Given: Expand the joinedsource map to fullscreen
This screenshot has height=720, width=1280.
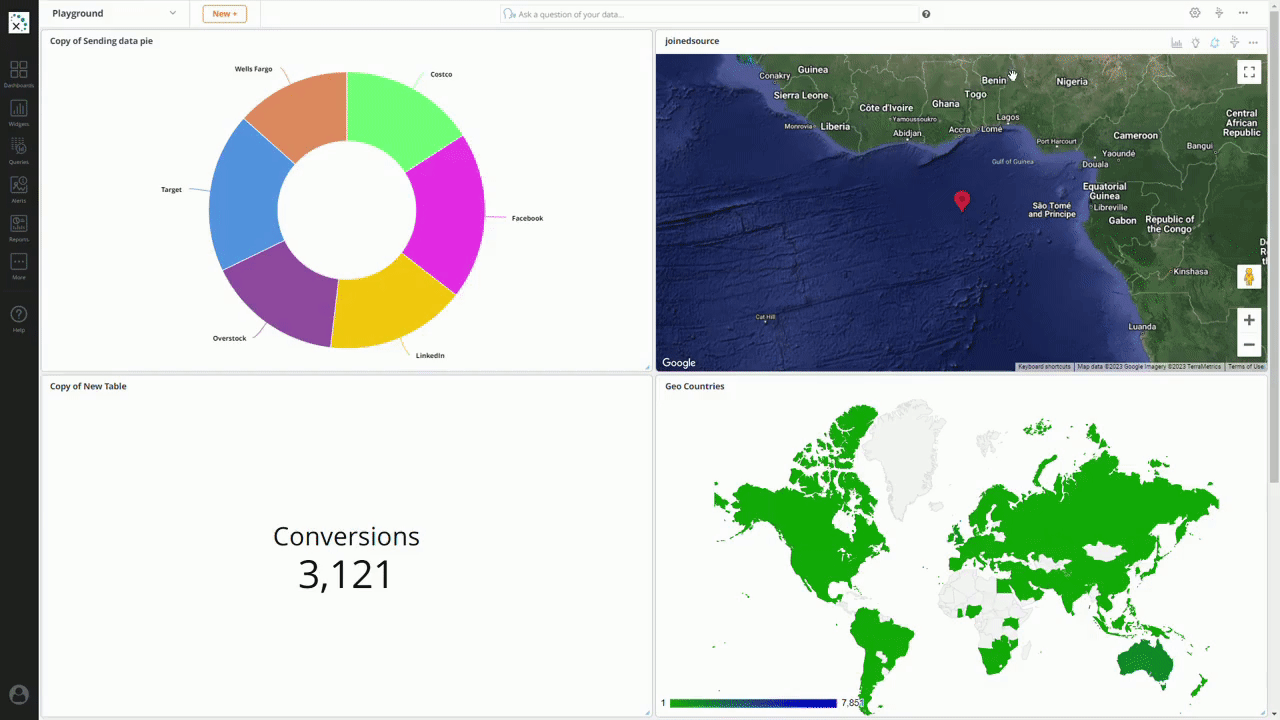Looking at the screenshot, I should coord(1248,71).
